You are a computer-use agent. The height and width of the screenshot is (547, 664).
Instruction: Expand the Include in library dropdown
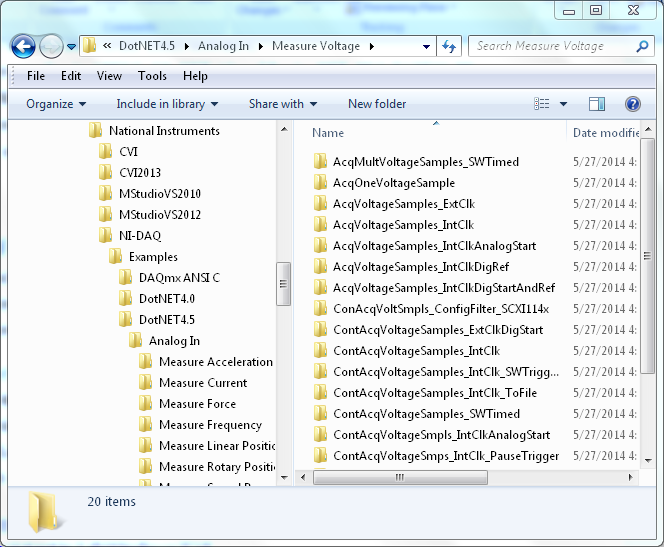tap(167, 104)
